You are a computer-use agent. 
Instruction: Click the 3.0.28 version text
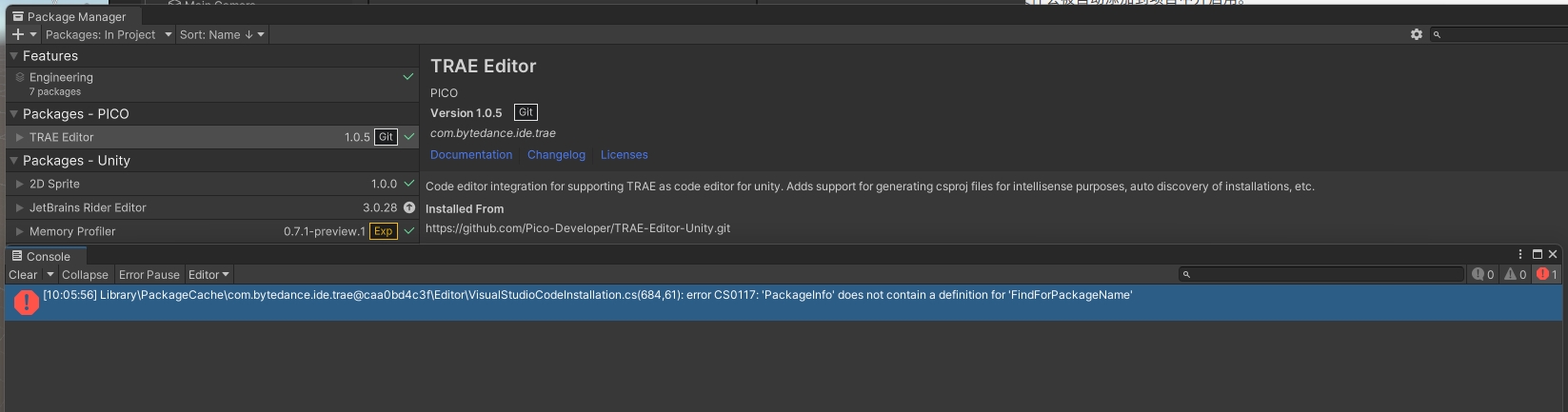tap(380, 207)
